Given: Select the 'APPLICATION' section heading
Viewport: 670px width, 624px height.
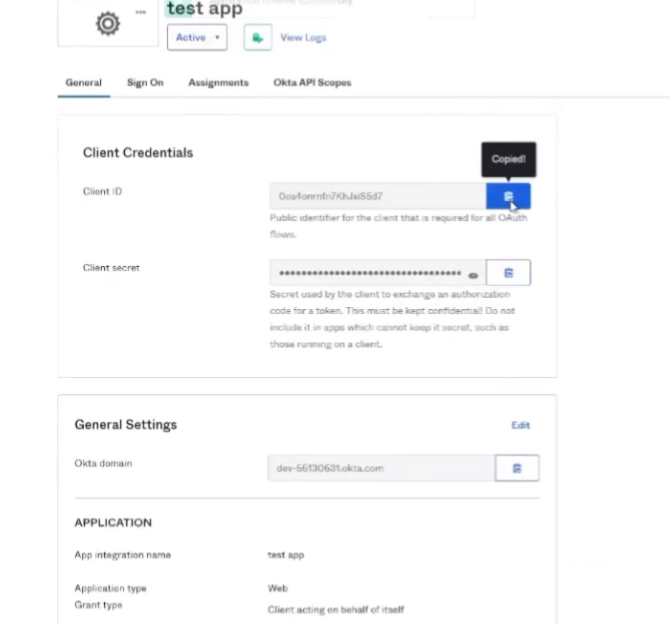Looking at the screenshot, I should (x=113, y=523).
